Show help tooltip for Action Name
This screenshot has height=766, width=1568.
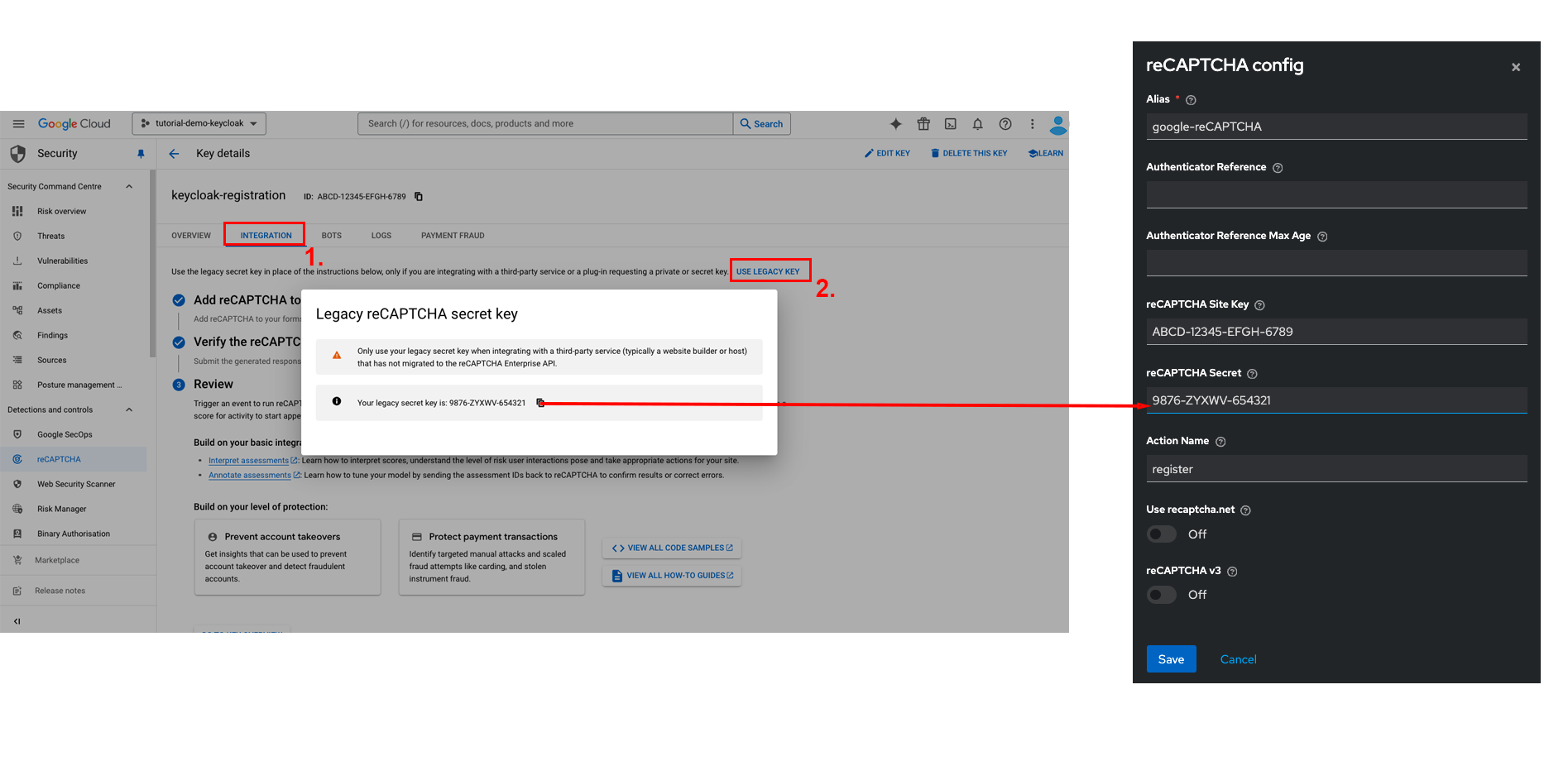[x=1220, y=442]
